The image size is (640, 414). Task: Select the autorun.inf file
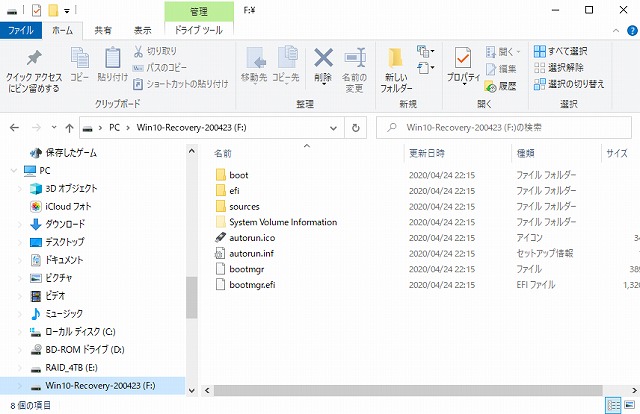point(244,254)
